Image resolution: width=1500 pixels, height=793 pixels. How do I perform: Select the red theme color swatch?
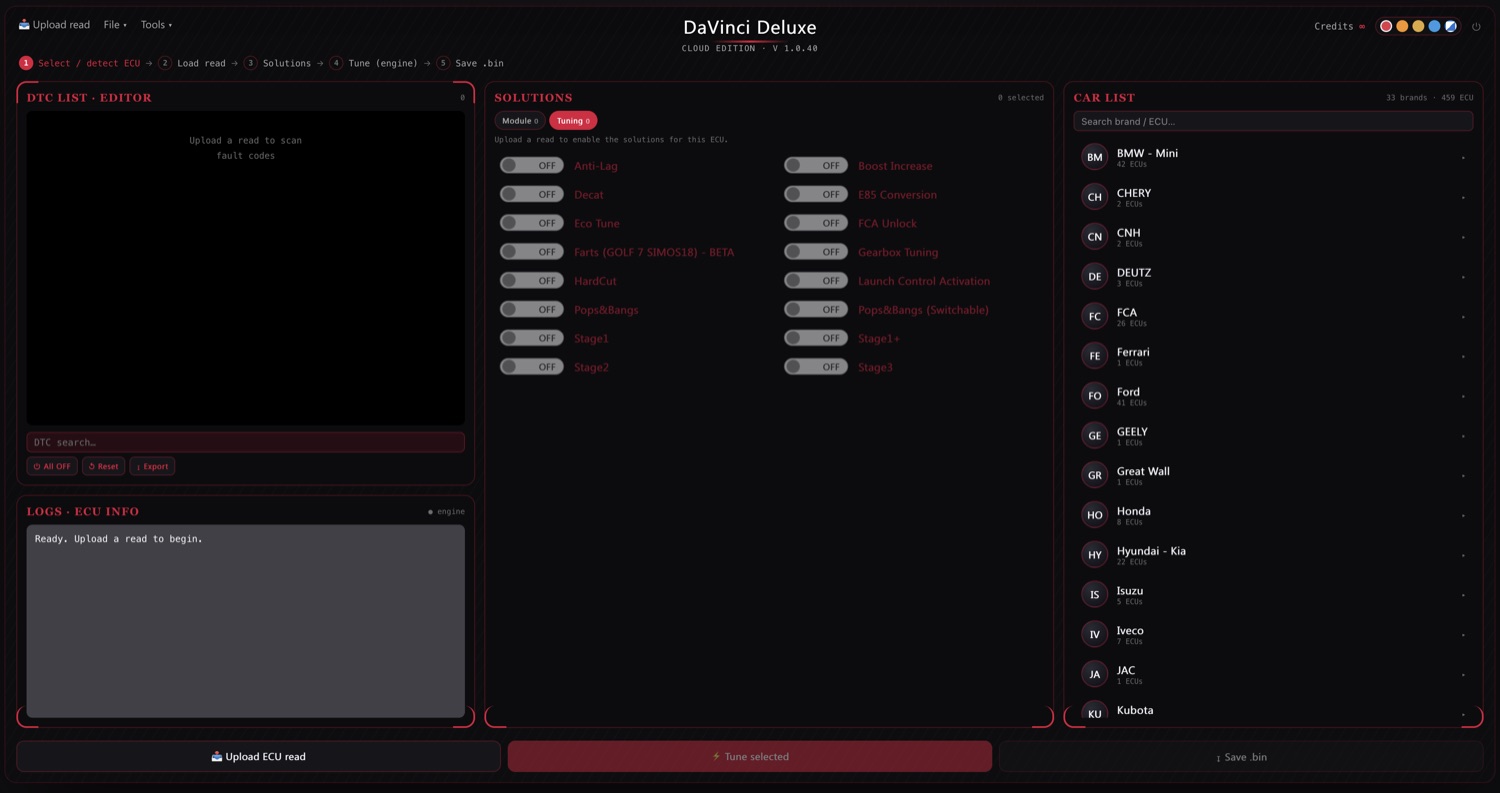tap(1386, 27)
